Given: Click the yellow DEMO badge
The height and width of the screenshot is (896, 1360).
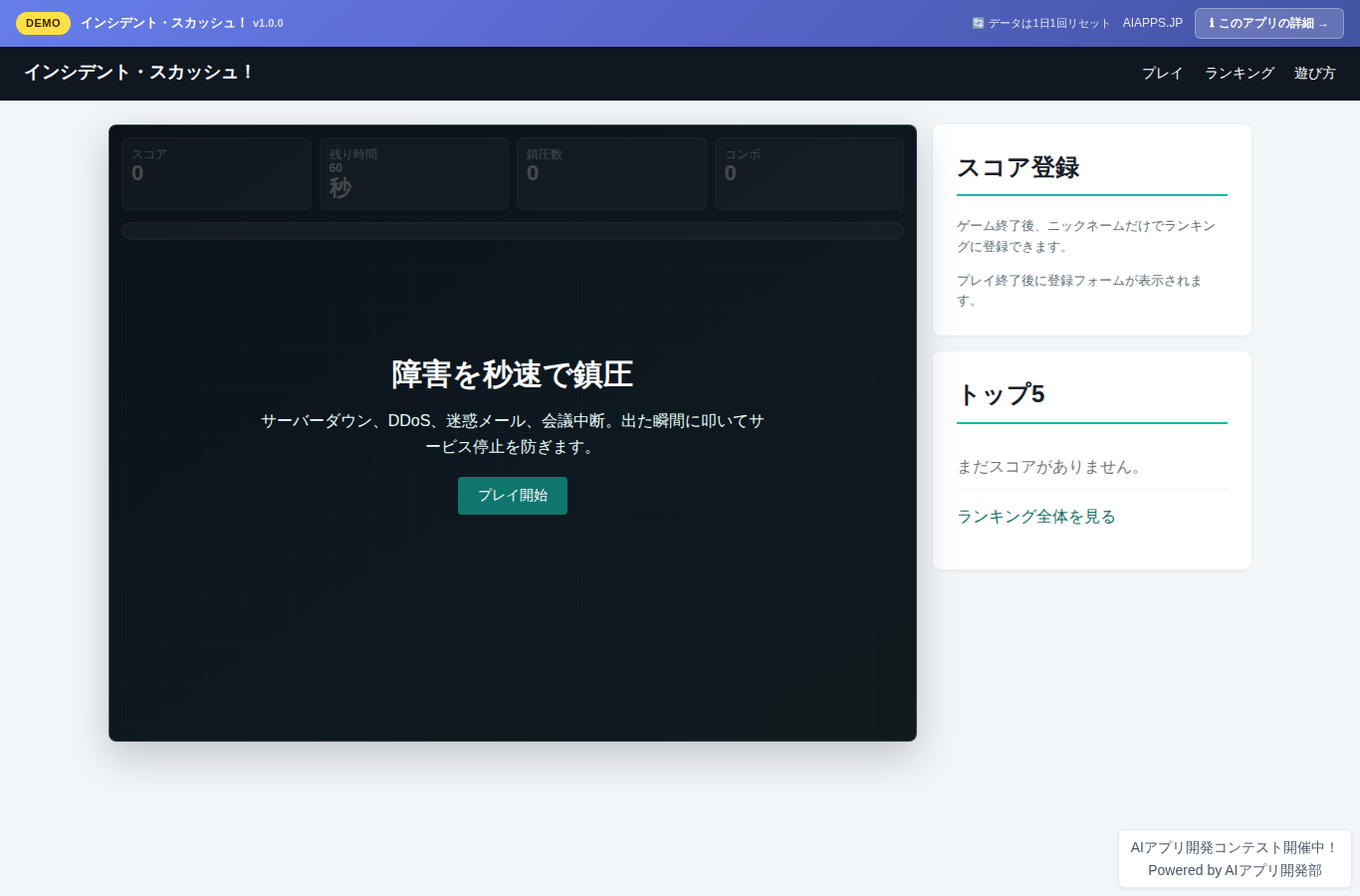Looking at the screenshot, I should coord(43,23).
